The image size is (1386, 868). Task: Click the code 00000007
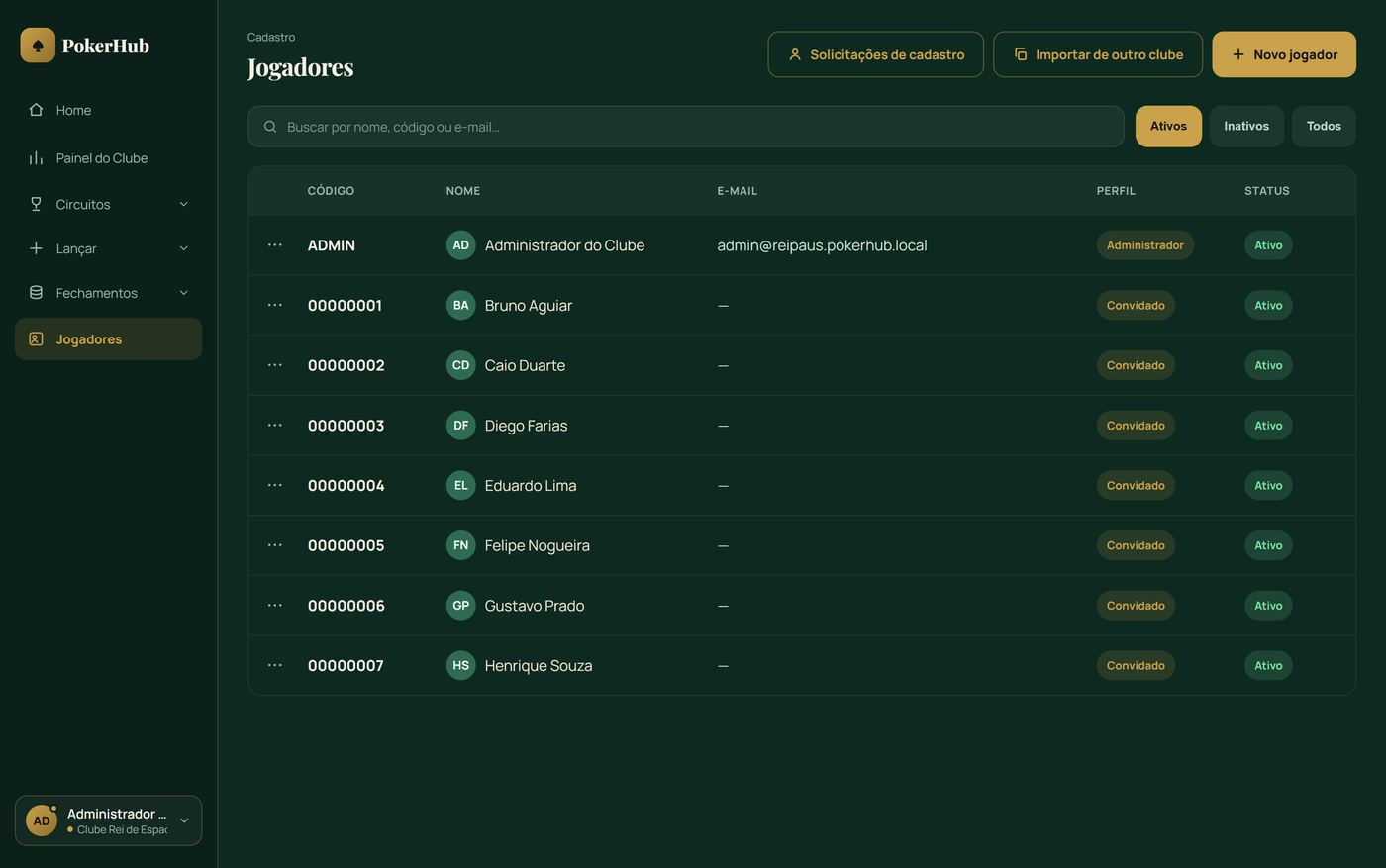(346, 666)
